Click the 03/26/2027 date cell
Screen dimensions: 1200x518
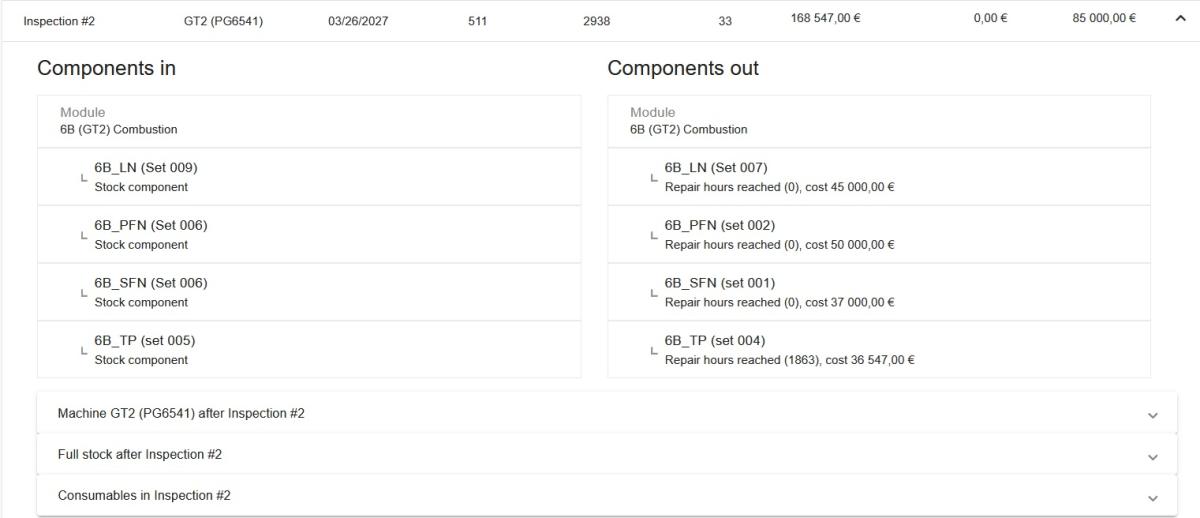358,21
